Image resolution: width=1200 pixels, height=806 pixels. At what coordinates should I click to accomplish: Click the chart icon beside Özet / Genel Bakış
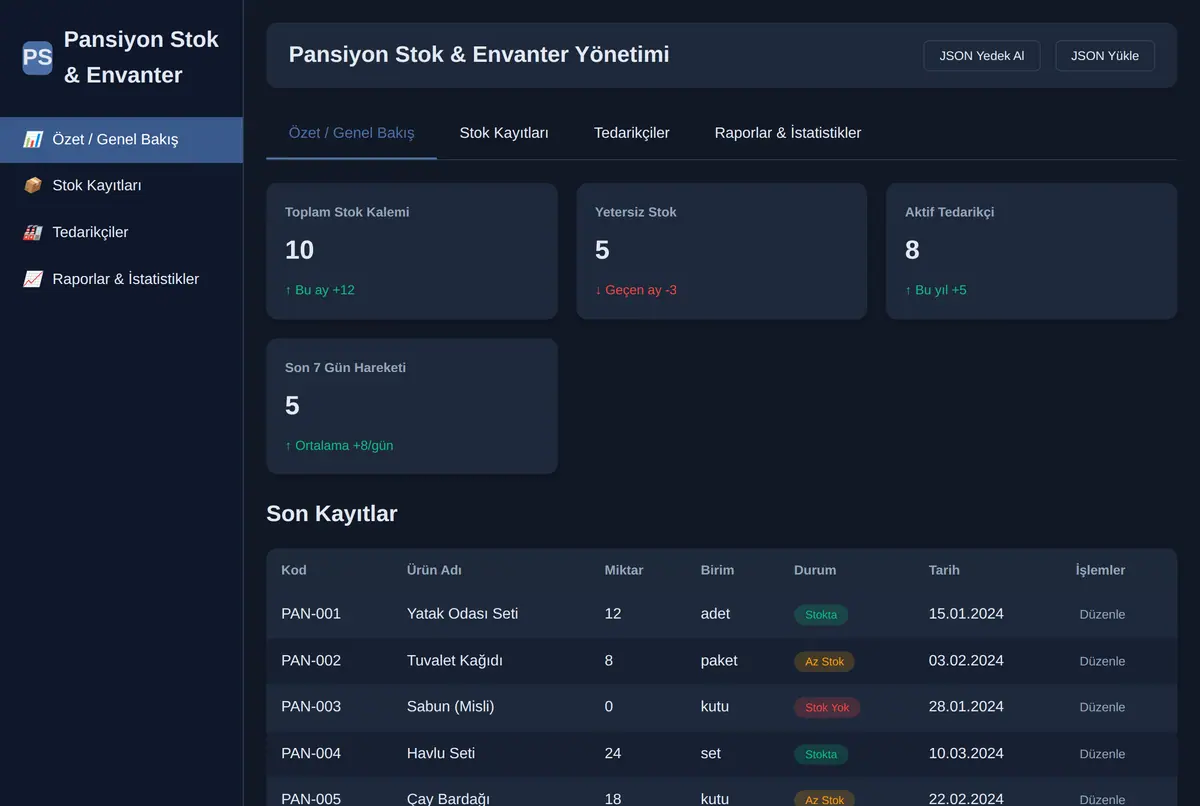pyautogui.click(x=33, y=139)
